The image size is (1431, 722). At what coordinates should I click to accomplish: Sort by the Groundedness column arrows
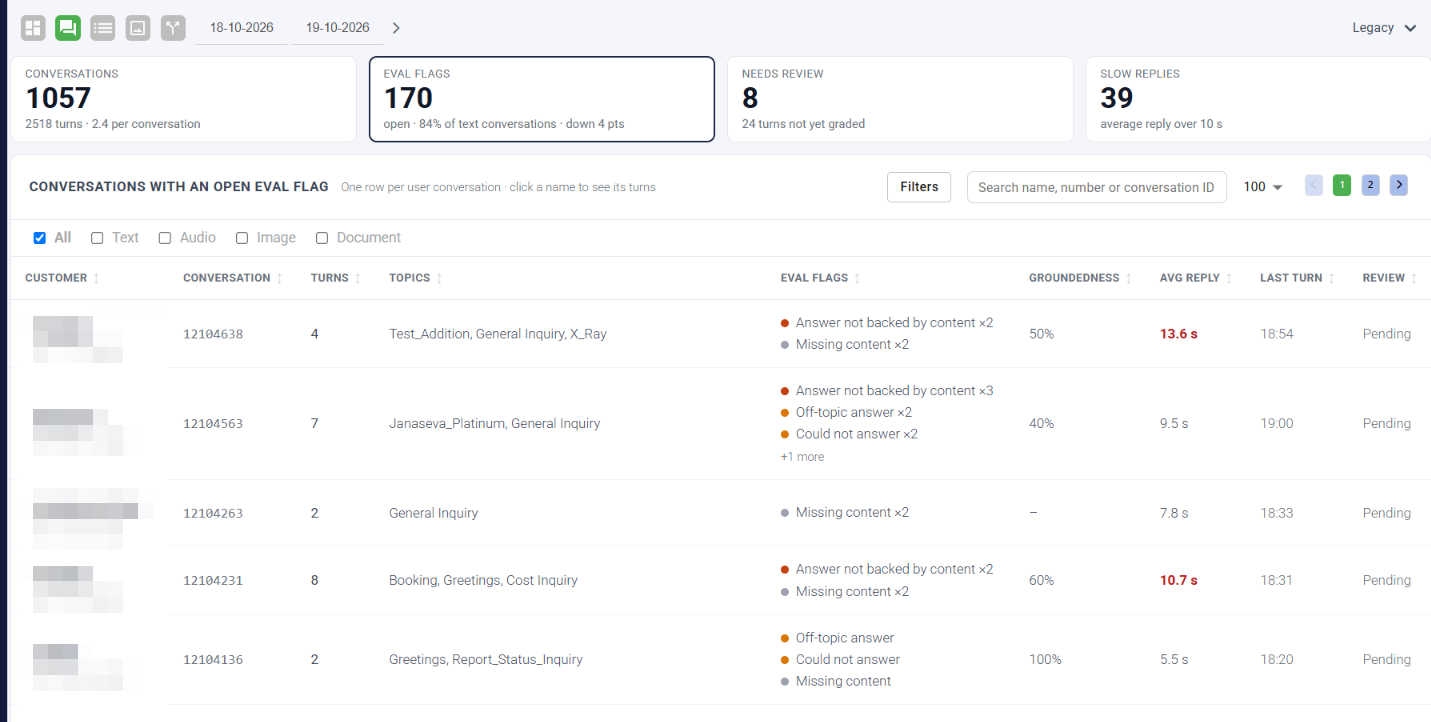tap(1129, 278)
